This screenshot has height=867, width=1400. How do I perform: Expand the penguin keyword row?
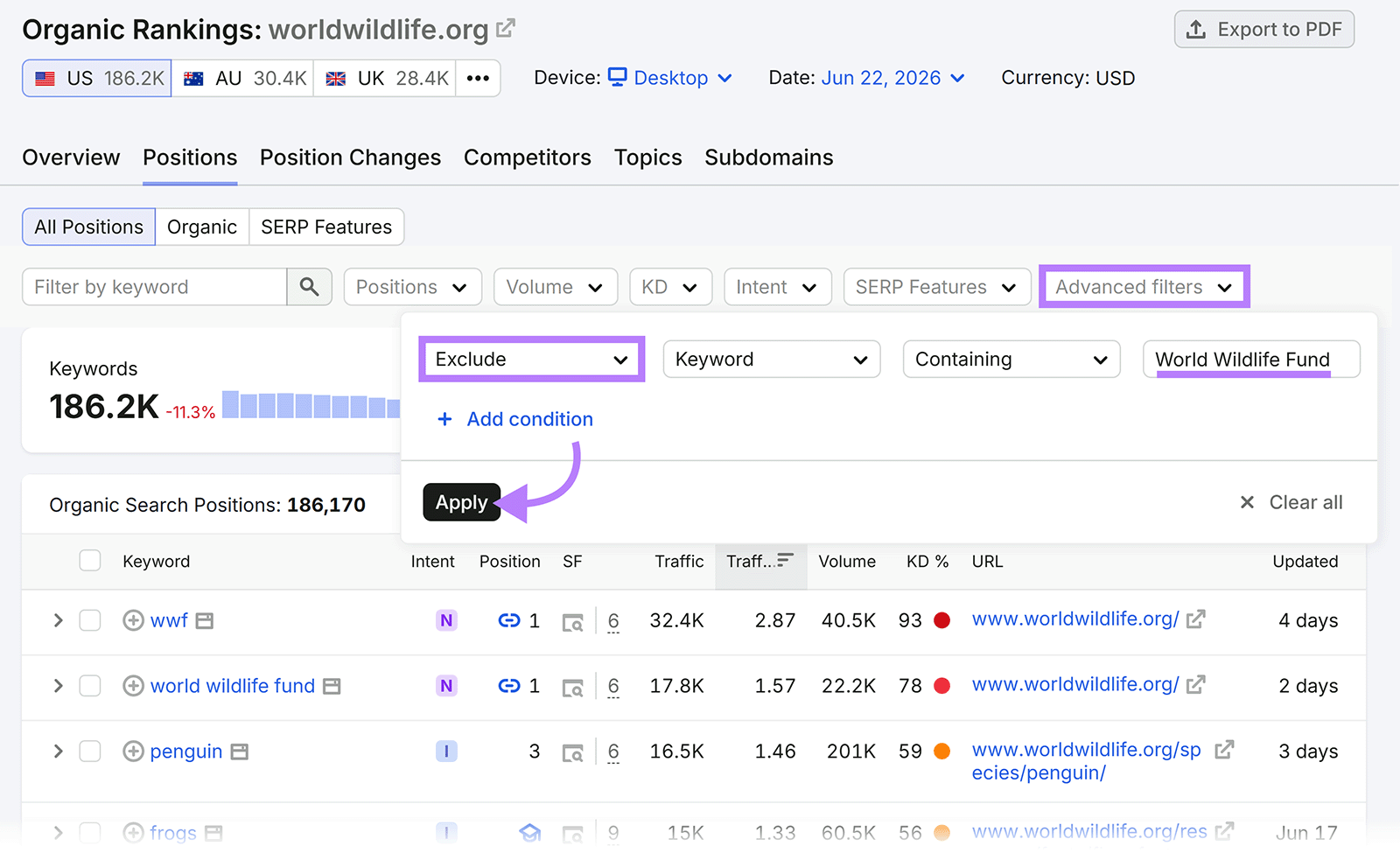58,752
